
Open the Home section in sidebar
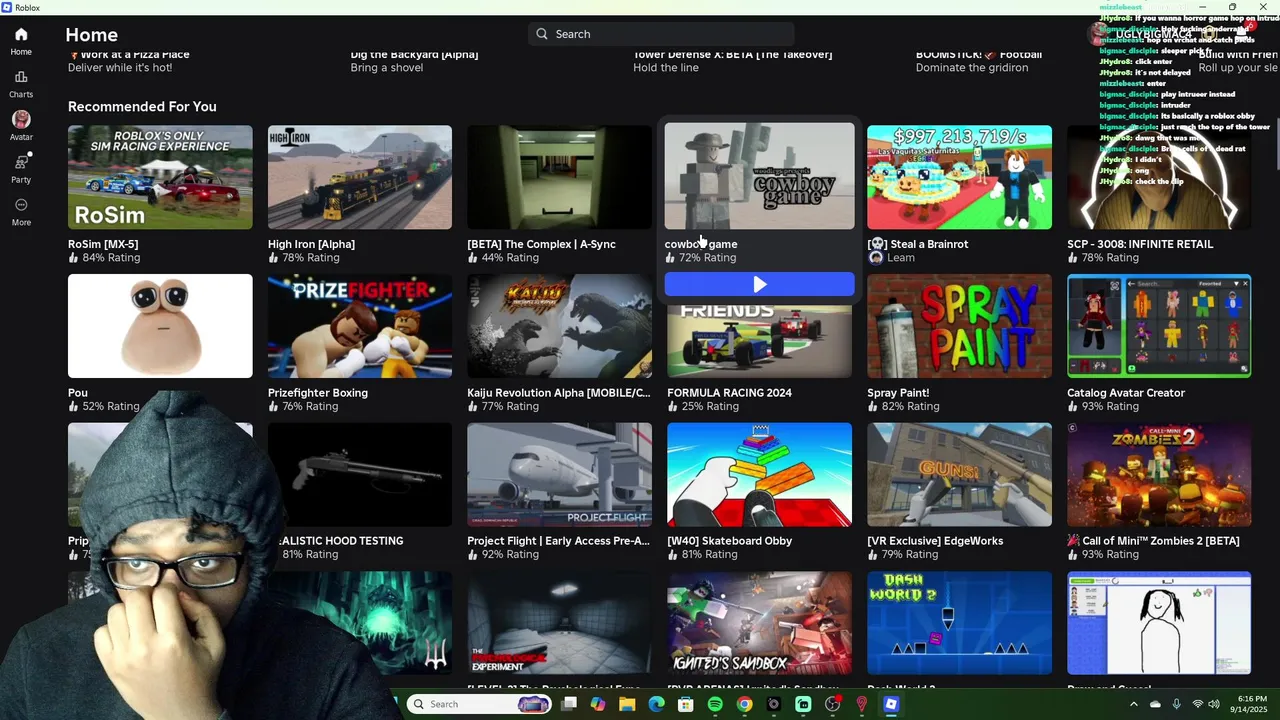coord(21,41)
